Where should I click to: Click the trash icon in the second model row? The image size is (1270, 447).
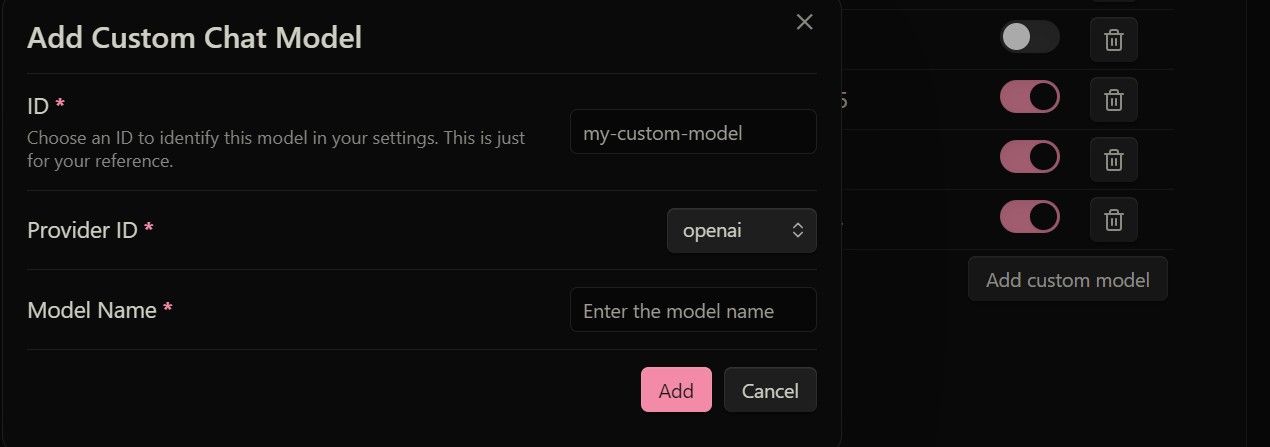click(x=1113, y=100)
